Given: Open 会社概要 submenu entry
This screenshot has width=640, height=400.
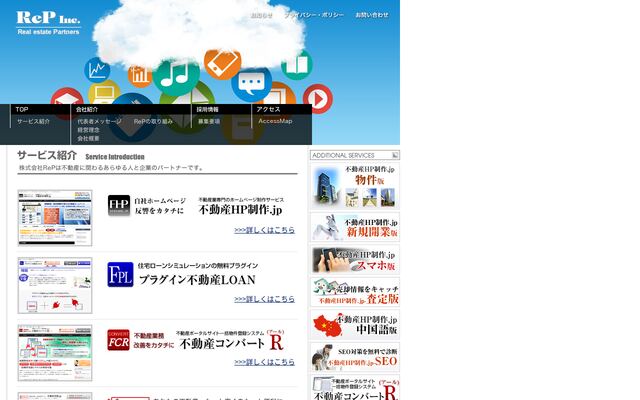Looking at the screenshot, I should tap(88, 138).
